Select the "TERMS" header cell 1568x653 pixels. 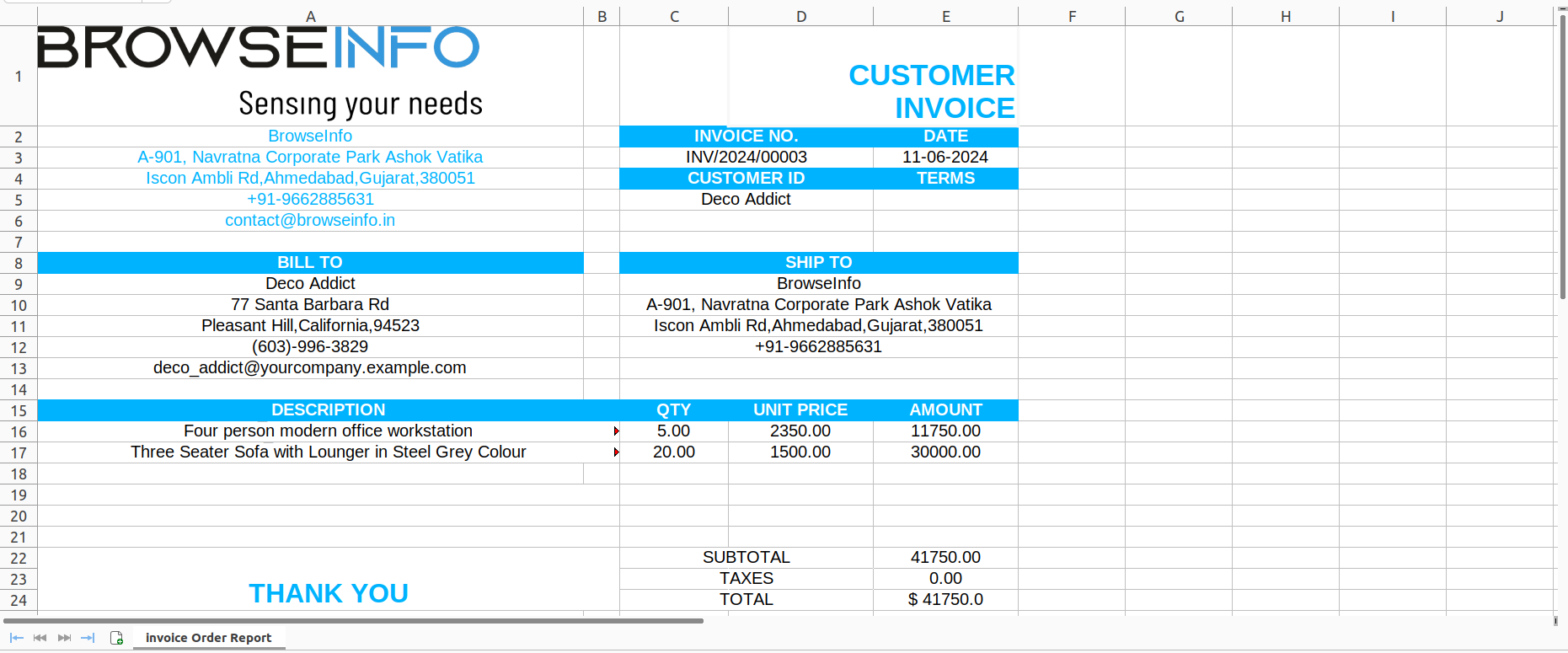[945, 179]
